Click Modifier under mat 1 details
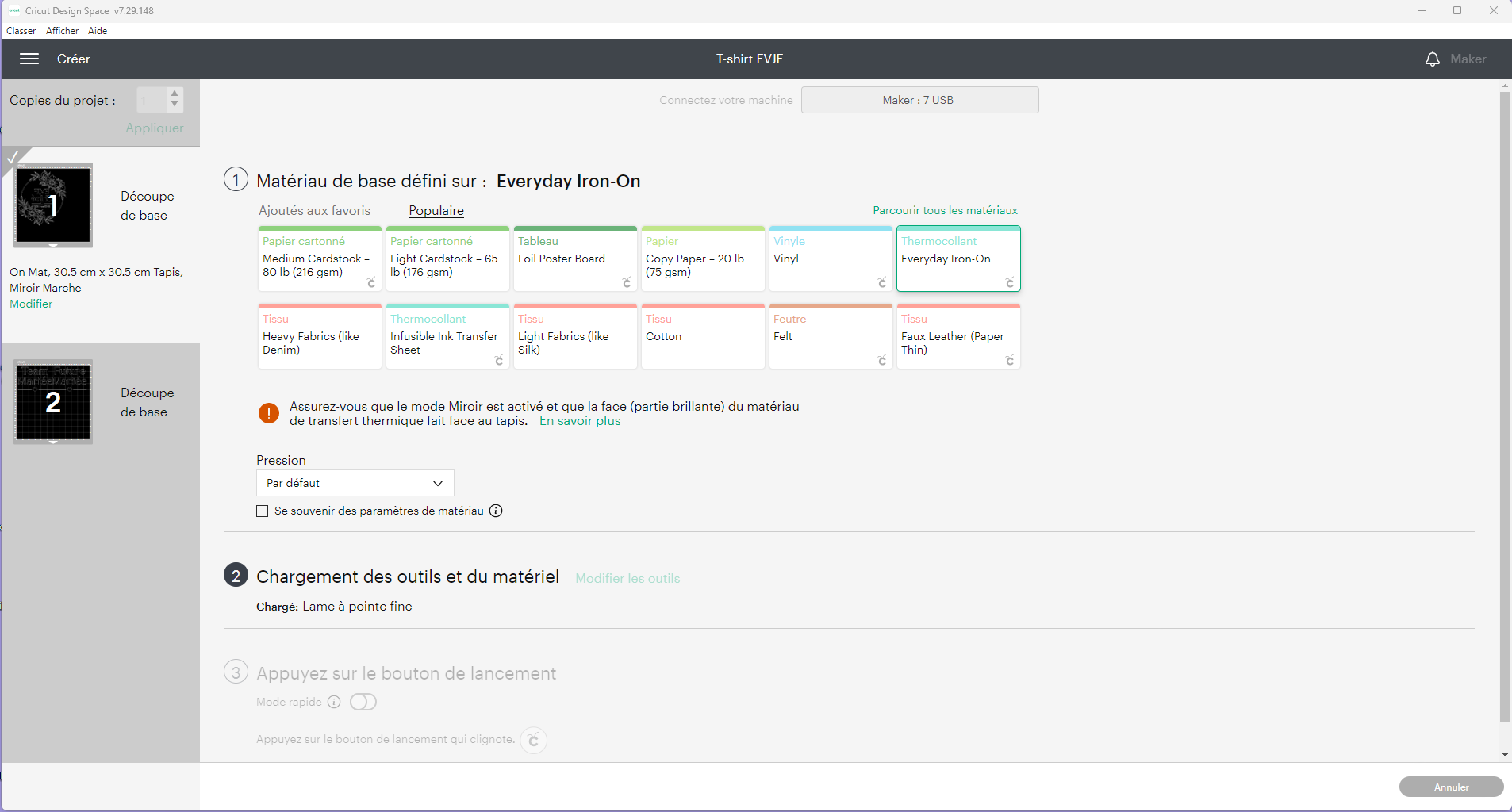The width and height of the screenshot is (1512, 812). [31, 304]
